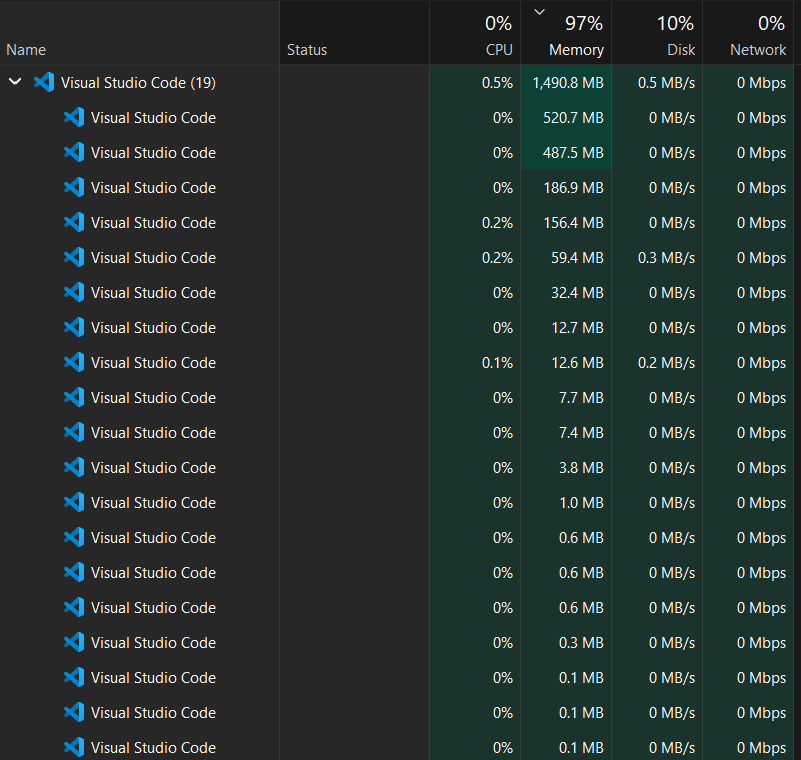The width and height of the screenshot is (801, 760).
Task: Click the memory value '3.8 MB'
Action: click(x=581, y=467)
